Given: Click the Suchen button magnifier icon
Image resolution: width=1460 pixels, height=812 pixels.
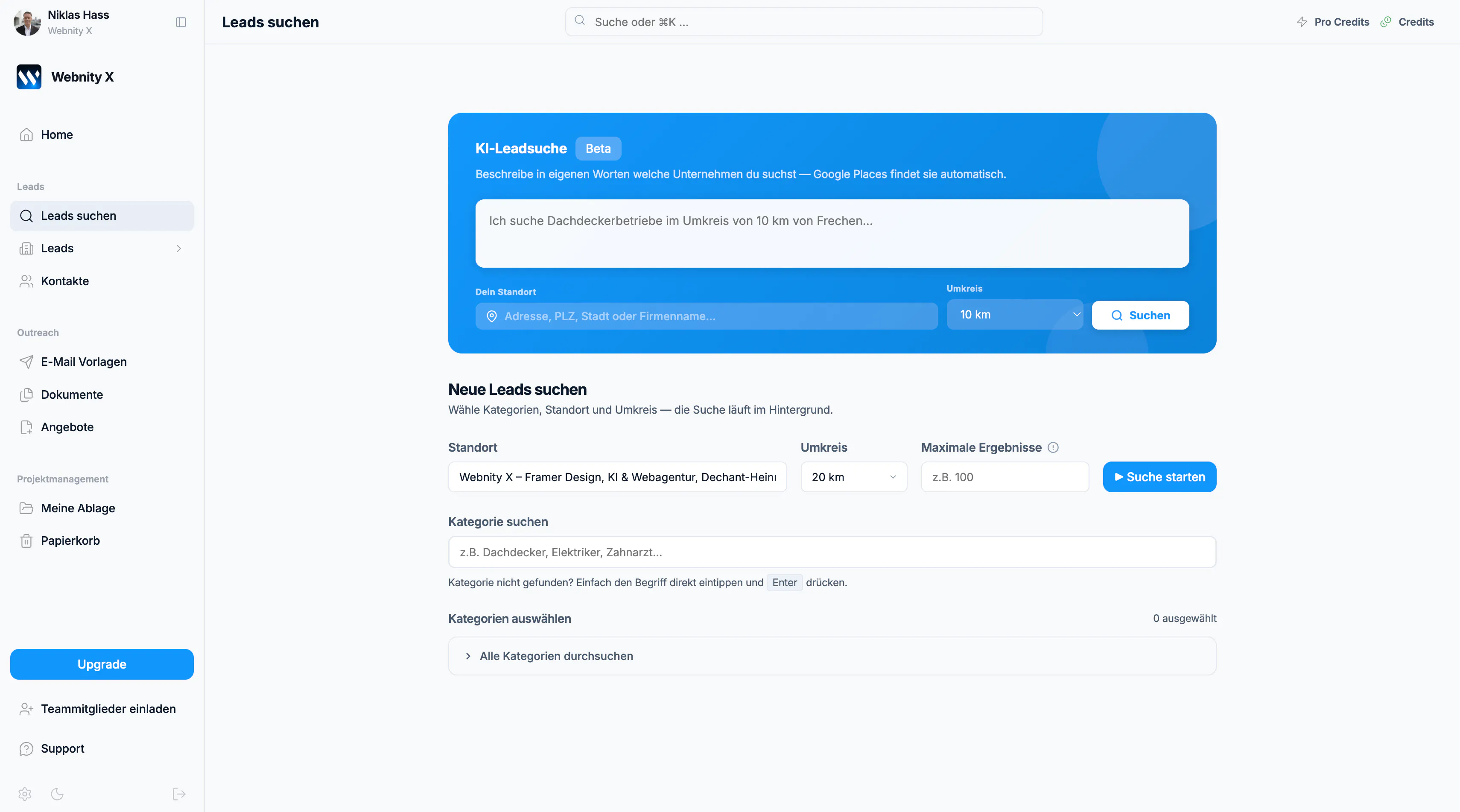Looking at the screenshot, I should pyautogui.click(x=1116, y=315).
